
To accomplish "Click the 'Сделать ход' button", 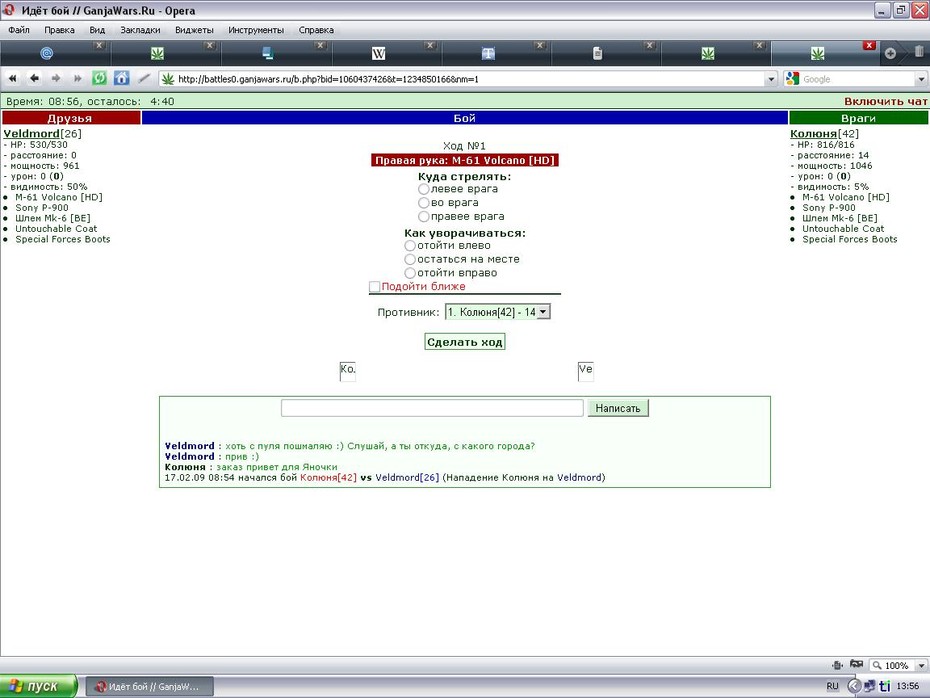I will tap(464, 342).
